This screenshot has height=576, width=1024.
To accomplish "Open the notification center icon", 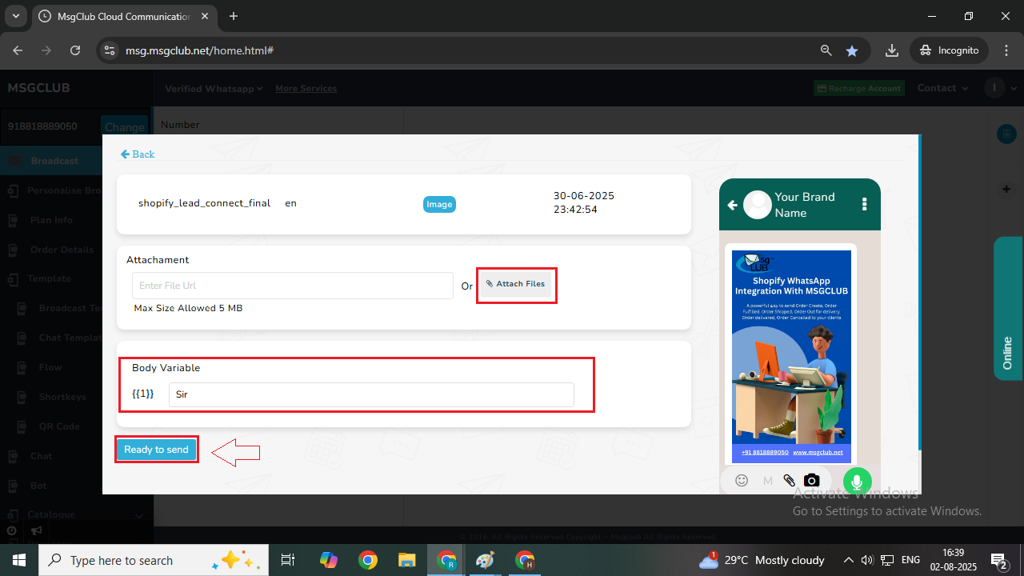I will click(x=999, y=560).
